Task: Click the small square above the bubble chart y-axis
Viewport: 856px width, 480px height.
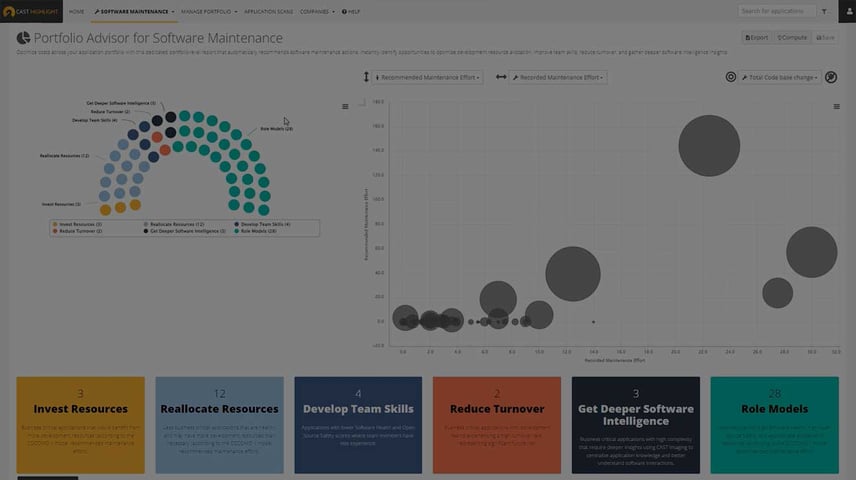Action: pos(362,102)
